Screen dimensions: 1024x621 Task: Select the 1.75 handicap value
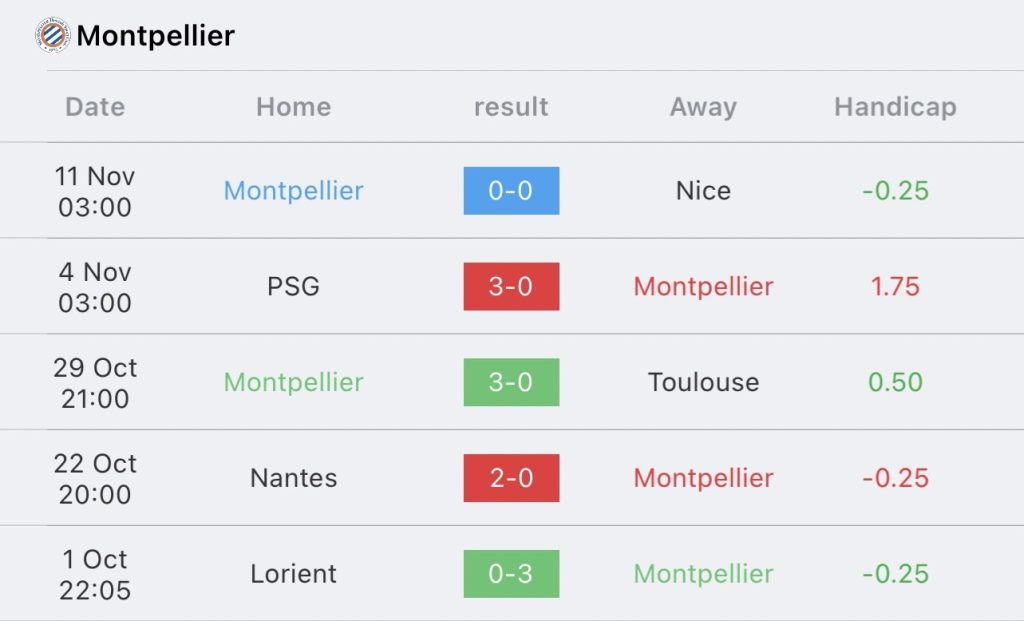(x=895, y=286)
